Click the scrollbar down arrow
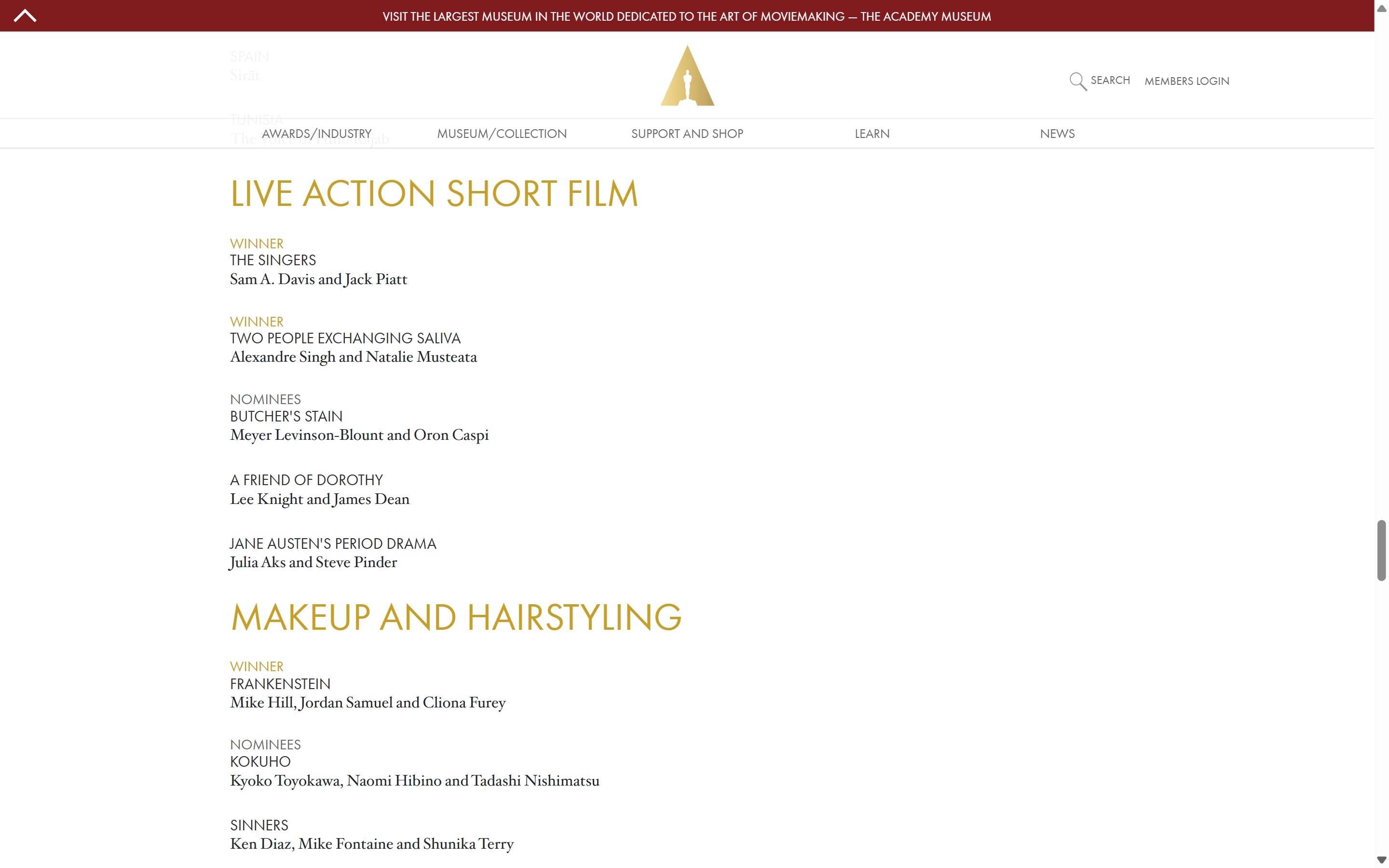Image resolution: width=1389 pixels, height=868 pixels. coord(1381,859)
